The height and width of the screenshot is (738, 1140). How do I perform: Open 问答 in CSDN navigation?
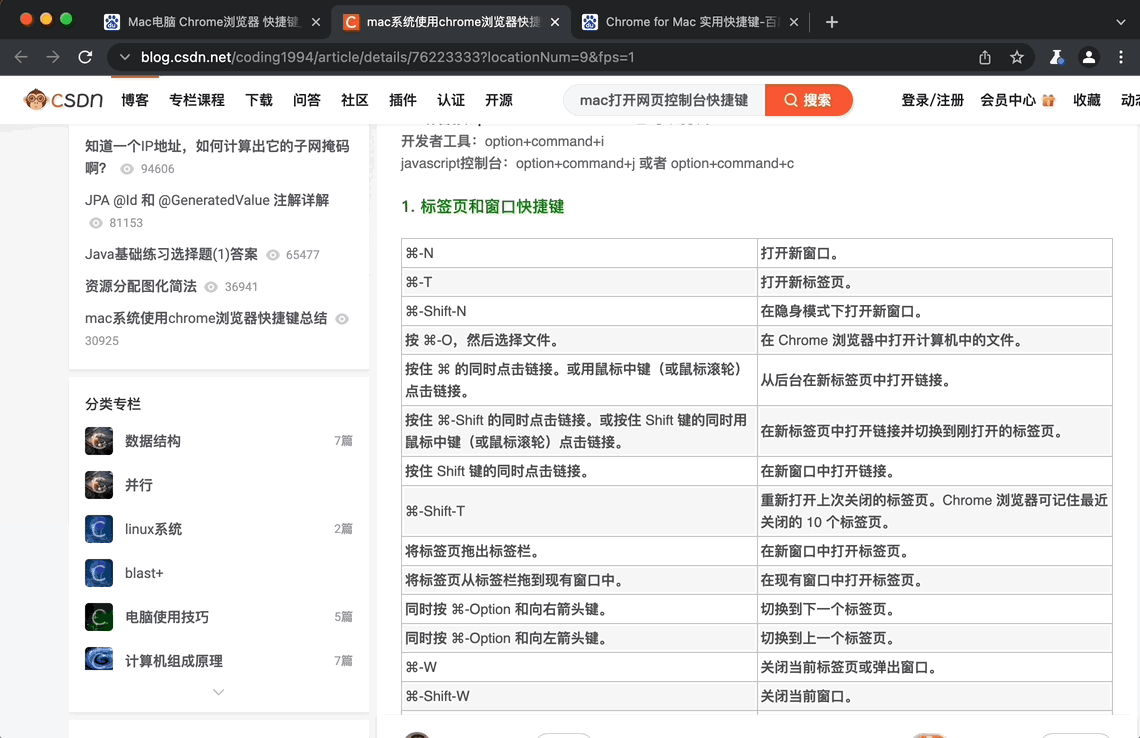tap(307, 100)
